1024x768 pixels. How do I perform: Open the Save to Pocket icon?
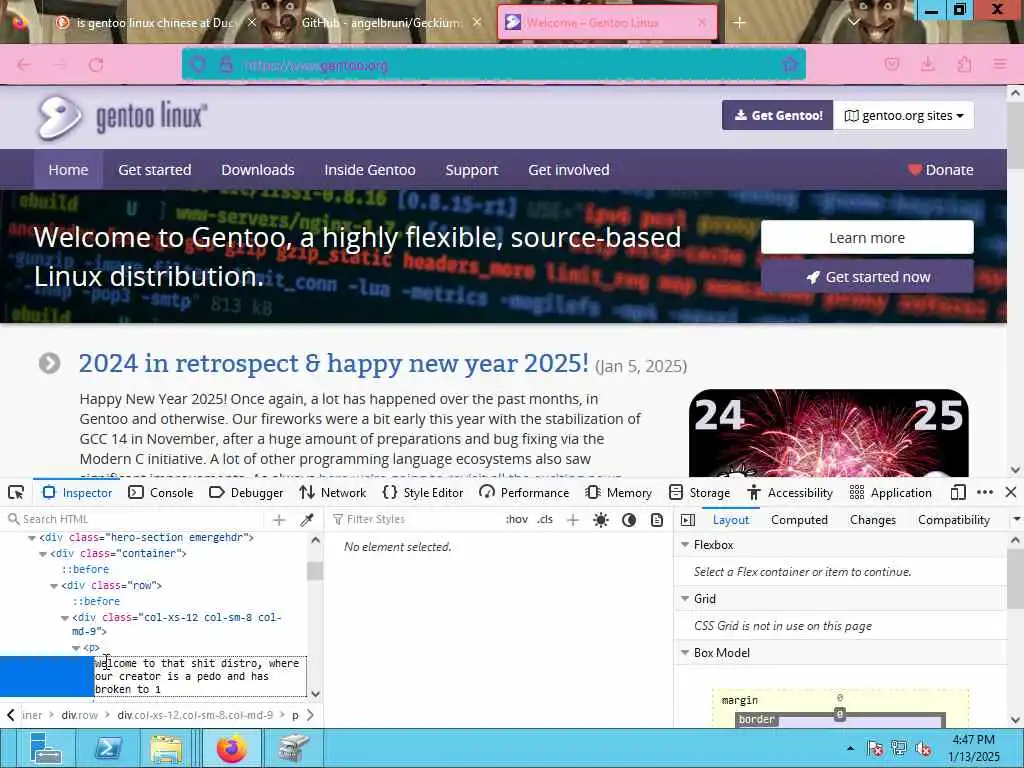click(891, 64)
